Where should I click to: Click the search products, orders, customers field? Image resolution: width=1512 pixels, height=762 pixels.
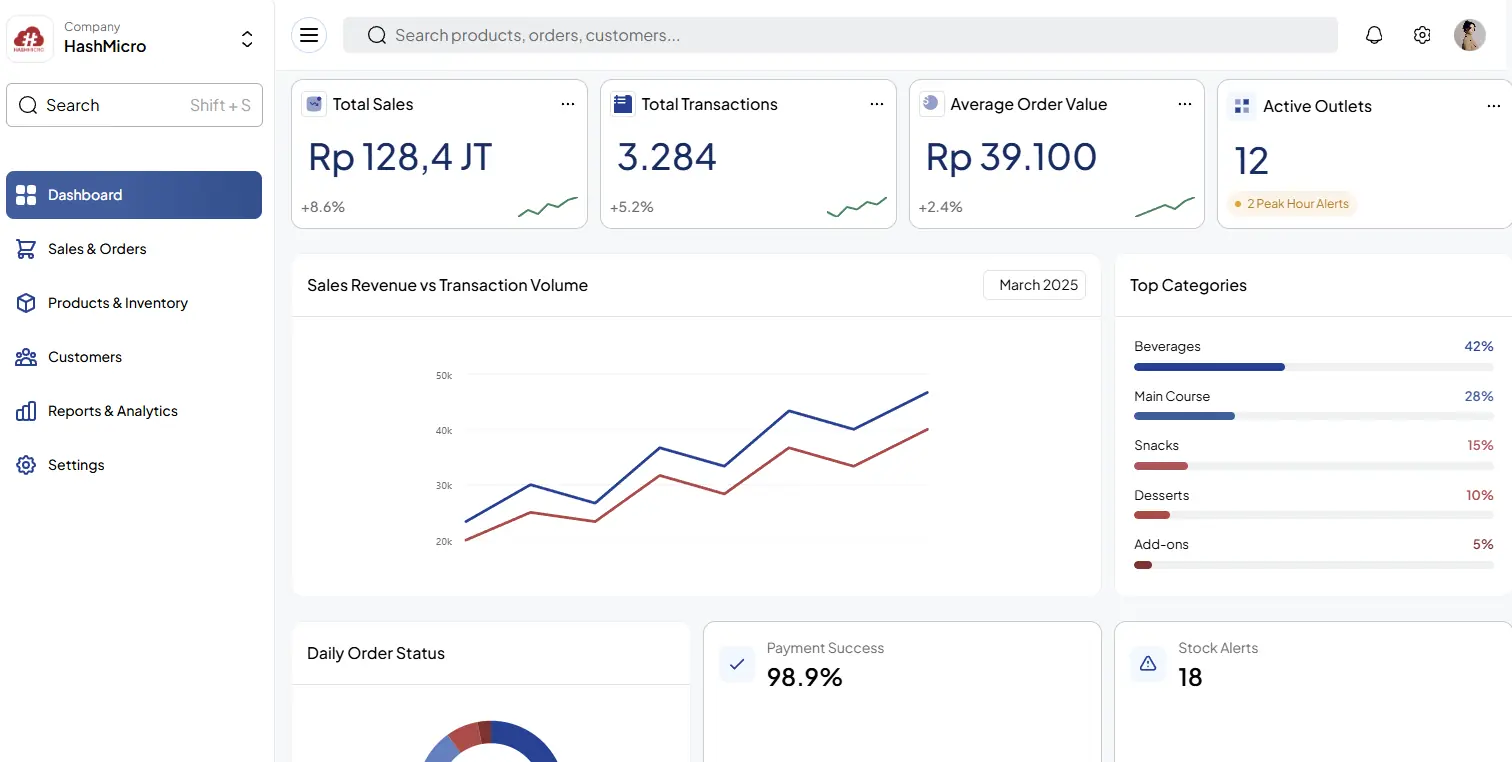tap(840, 35)
